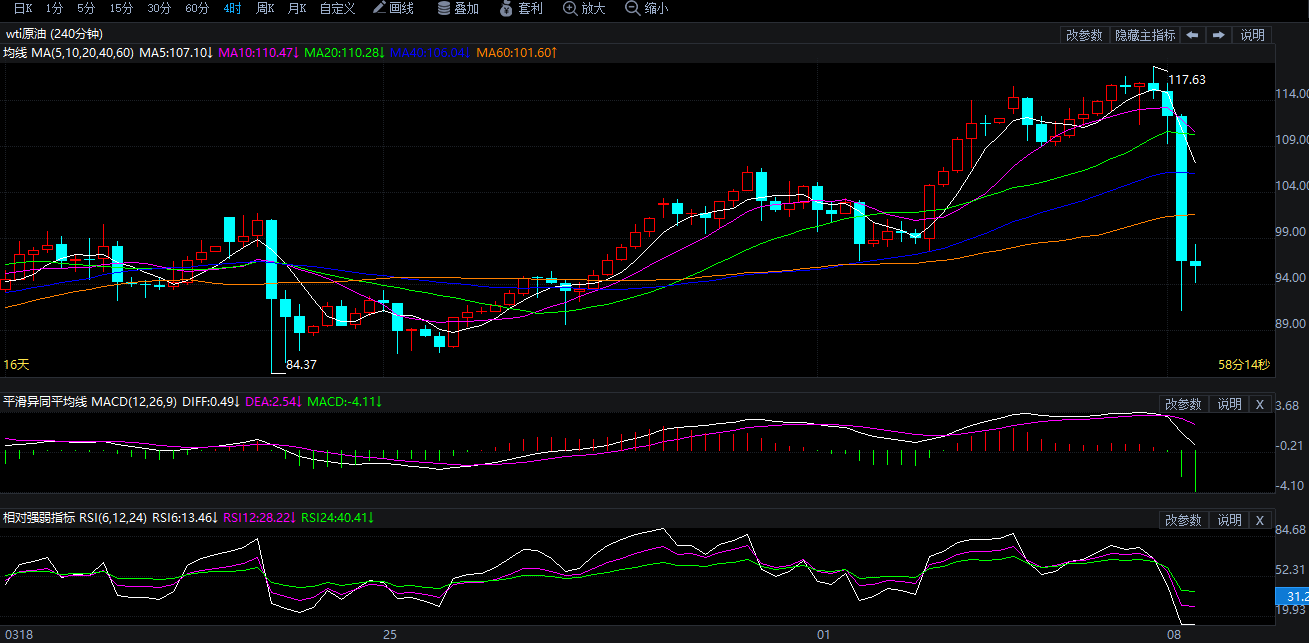
Task: Click the 117.63 high price label
Action: coord(1186,80)
